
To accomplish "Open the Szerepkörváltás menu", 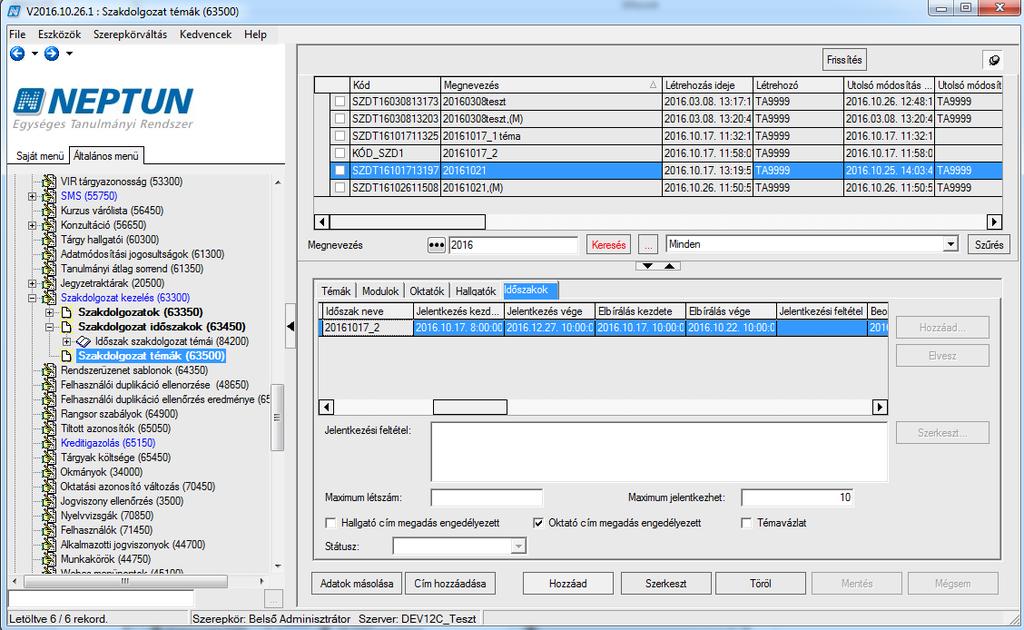I will pos(130,34).
